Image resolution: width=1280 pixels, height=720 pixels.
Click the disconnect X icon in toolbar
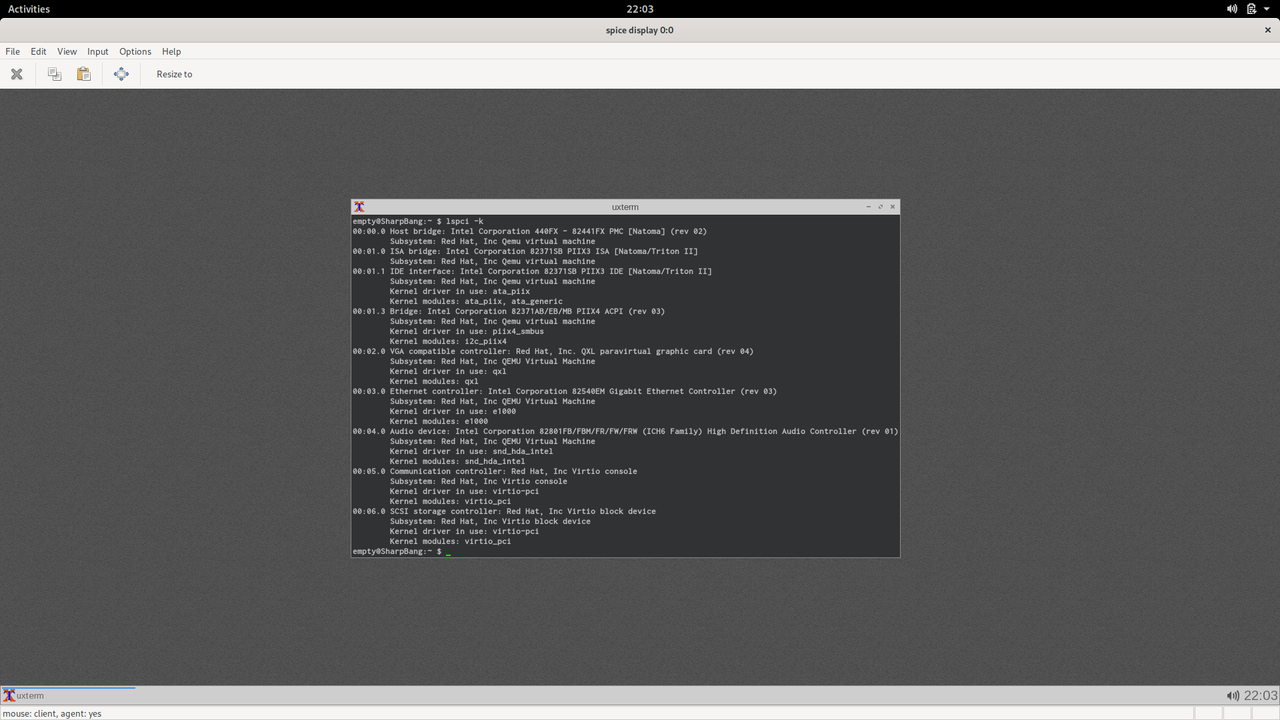17,74
